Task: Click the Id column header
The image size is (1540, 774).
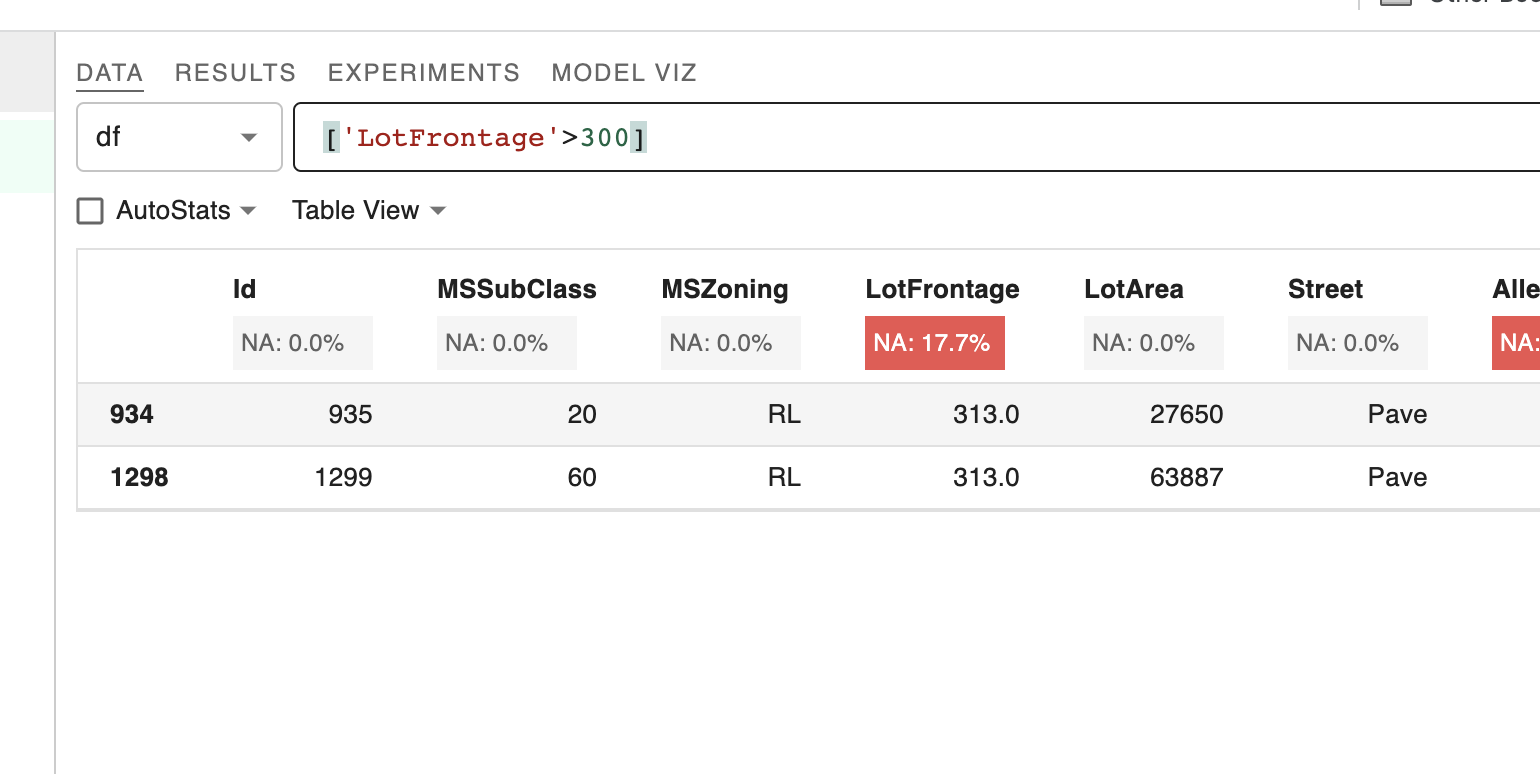Action: coord(244,290)
